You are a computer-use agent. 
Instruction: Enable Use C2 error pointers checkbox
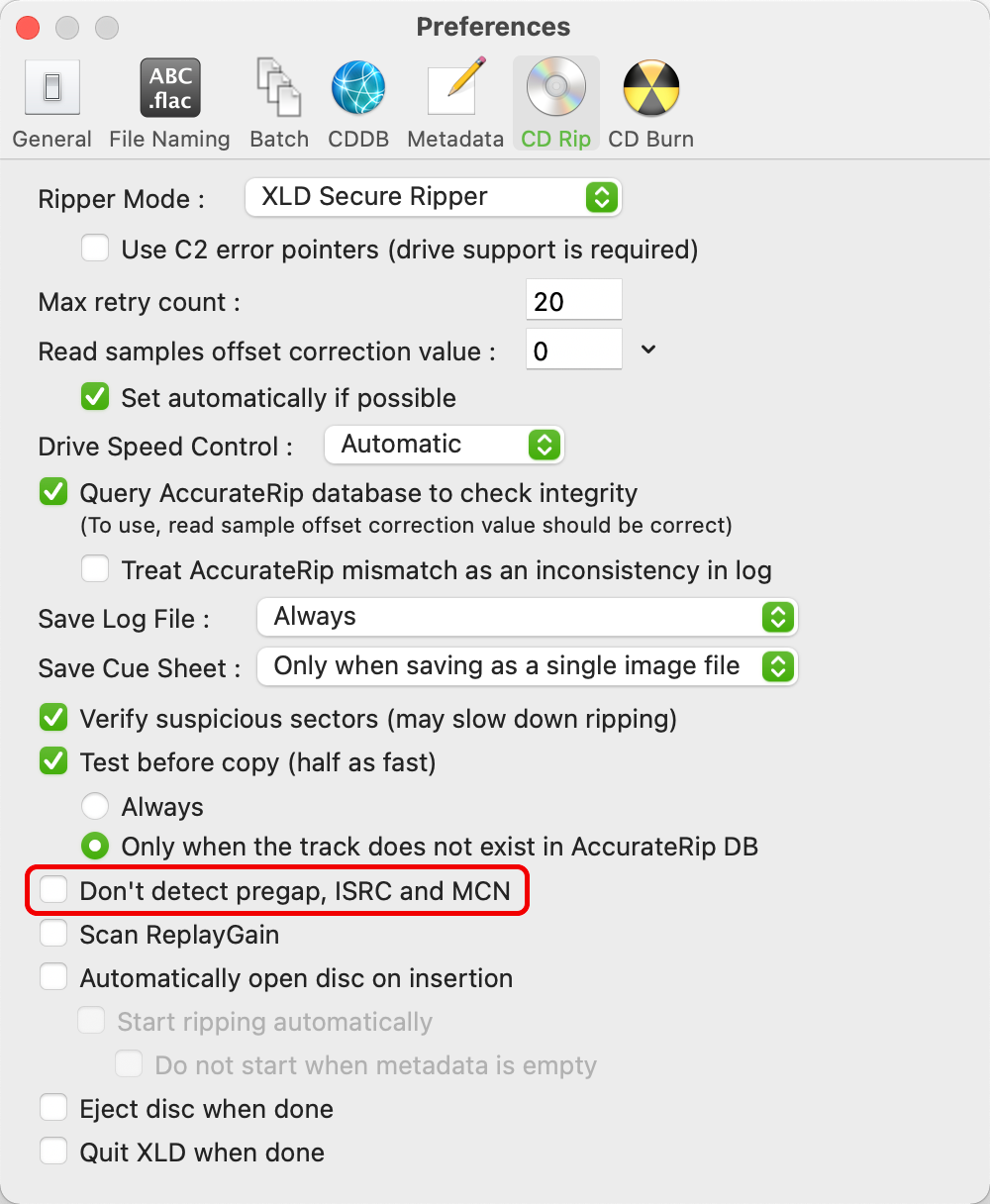click(95, 248)
